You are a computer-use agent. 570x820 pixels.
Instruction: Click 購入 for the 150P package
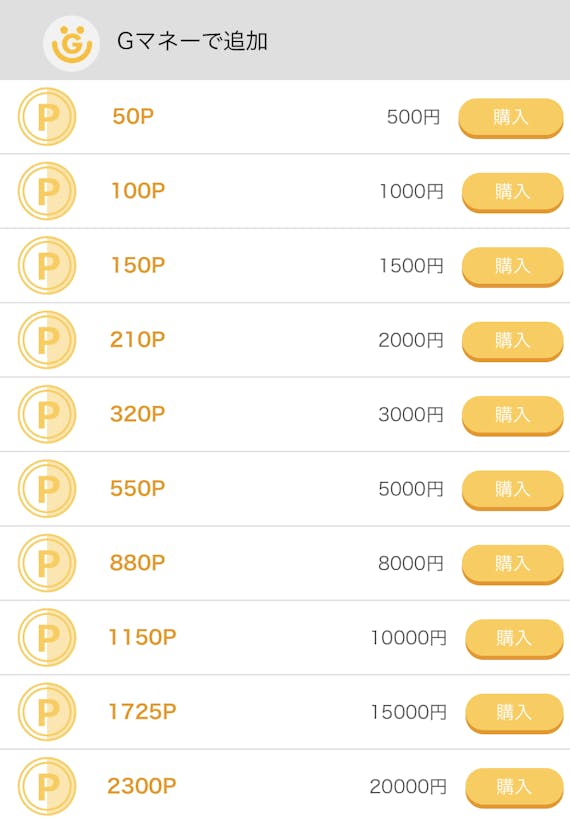(x=512, y=266)
